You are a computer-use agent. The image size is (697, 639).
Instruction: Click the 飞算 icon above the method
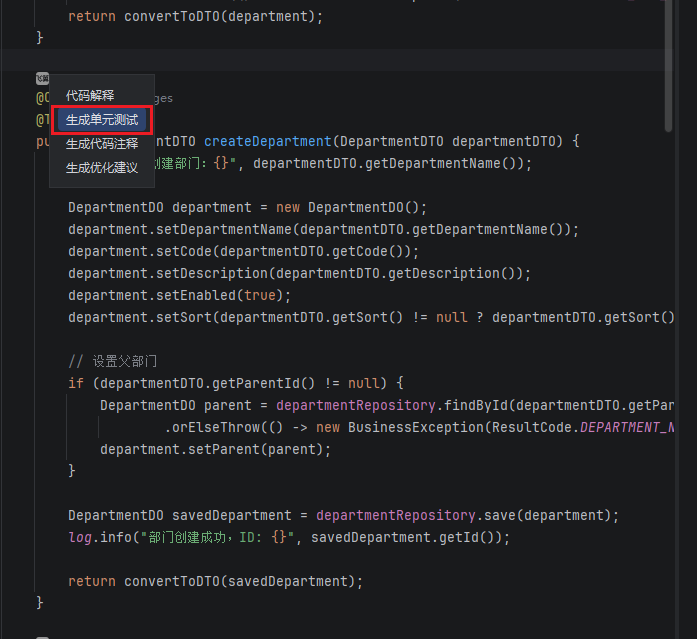click(x=42, y=78)
